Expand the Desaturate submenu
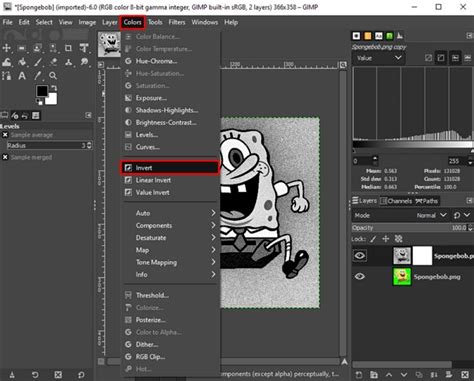This screenshot has height=381, width=474. [x=170, y=238]
